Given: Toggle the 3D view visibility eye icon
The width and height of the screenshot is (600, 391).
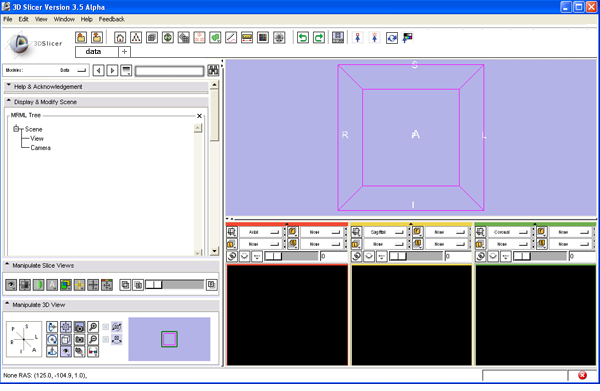Looking at the screenshot, I should 66,351.
